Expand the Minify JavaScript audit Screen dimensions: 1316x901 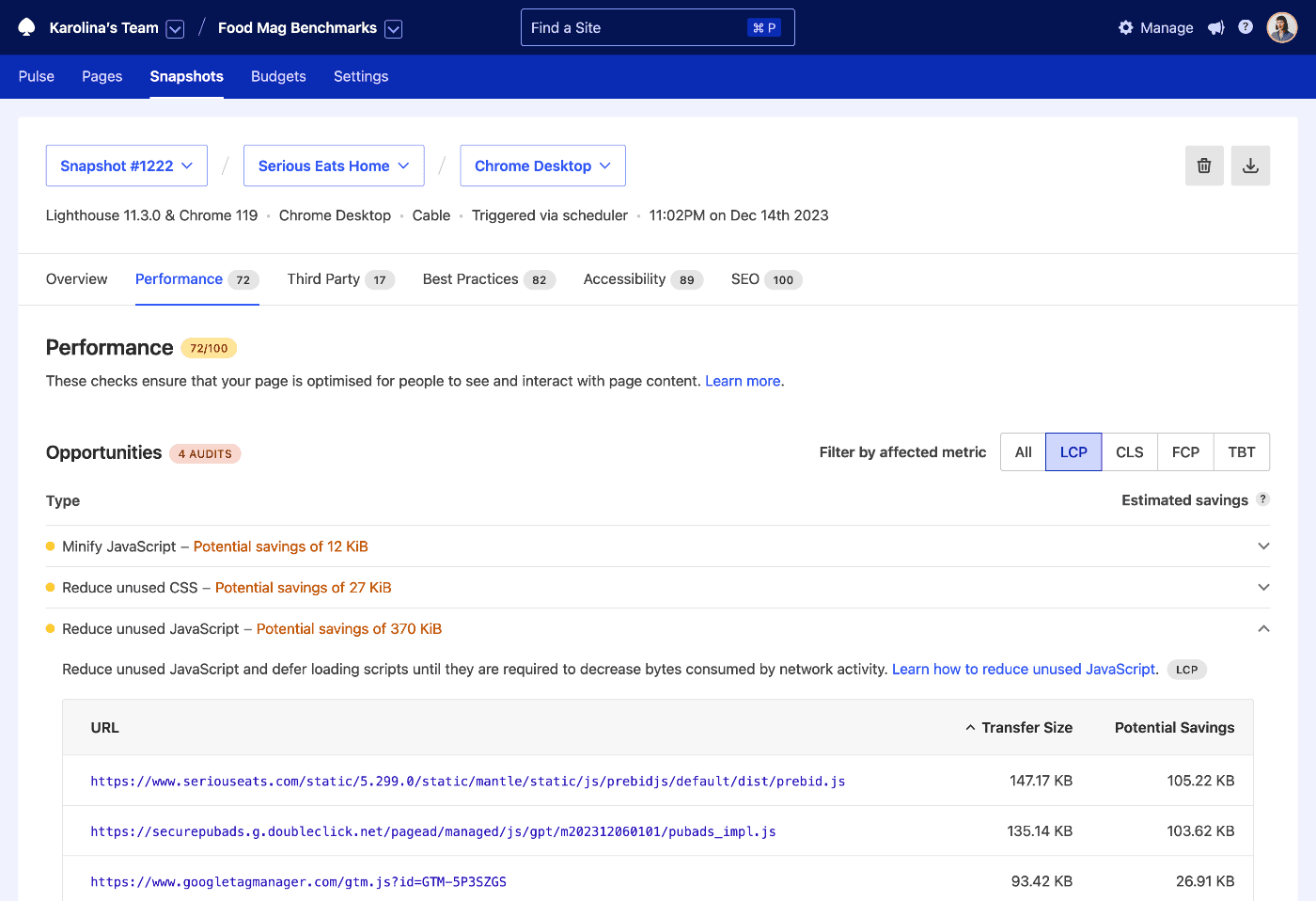coord(1263,545)
